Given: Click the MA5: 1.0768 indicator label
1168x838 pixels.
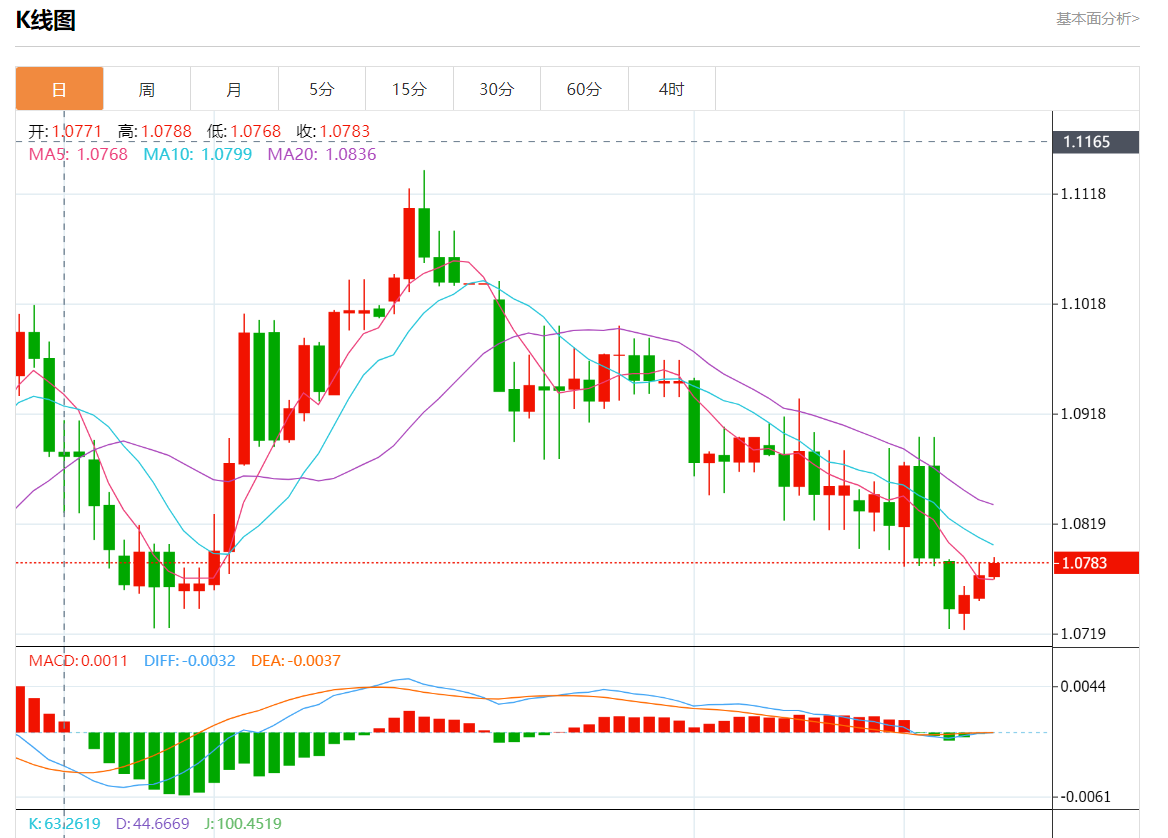Looking at the screenshot, I should 78,154.
